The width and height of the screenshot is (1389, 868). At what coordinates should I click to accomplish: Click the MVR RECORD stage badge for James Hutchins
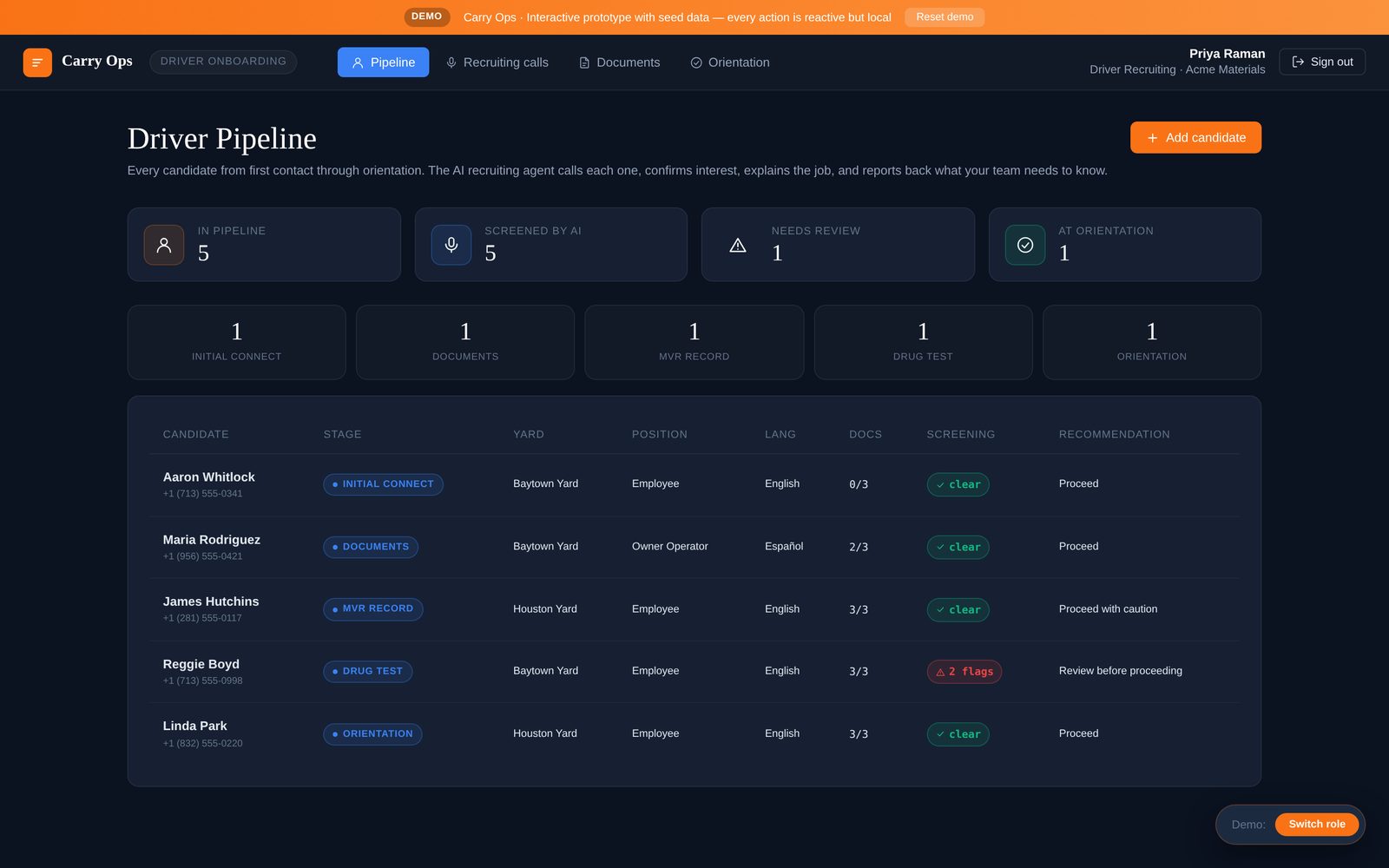[x=373, y=609]
